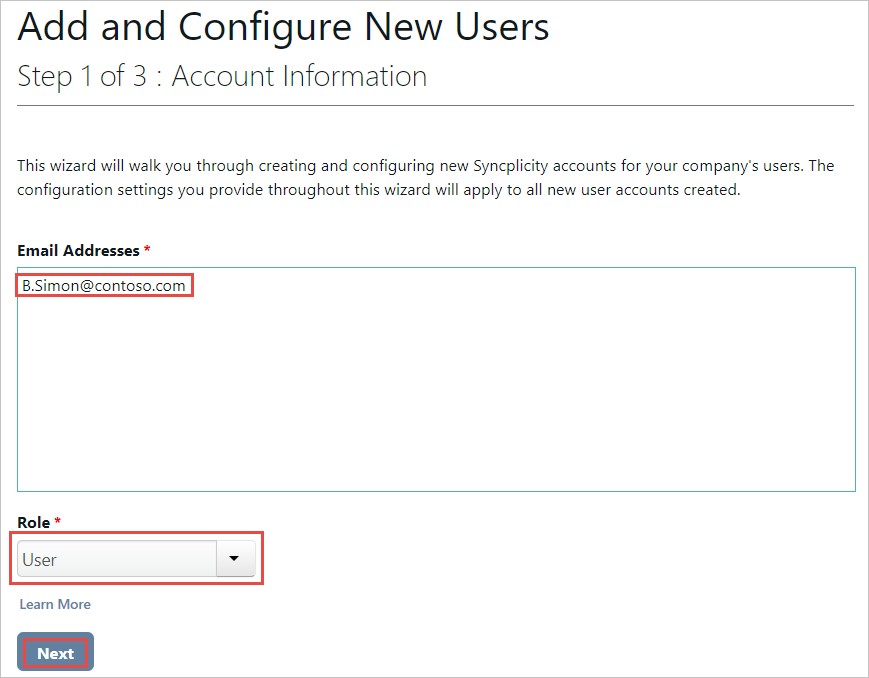Open the Learn More link
Viewport: 869px width, 678px height.
(55, 604)
